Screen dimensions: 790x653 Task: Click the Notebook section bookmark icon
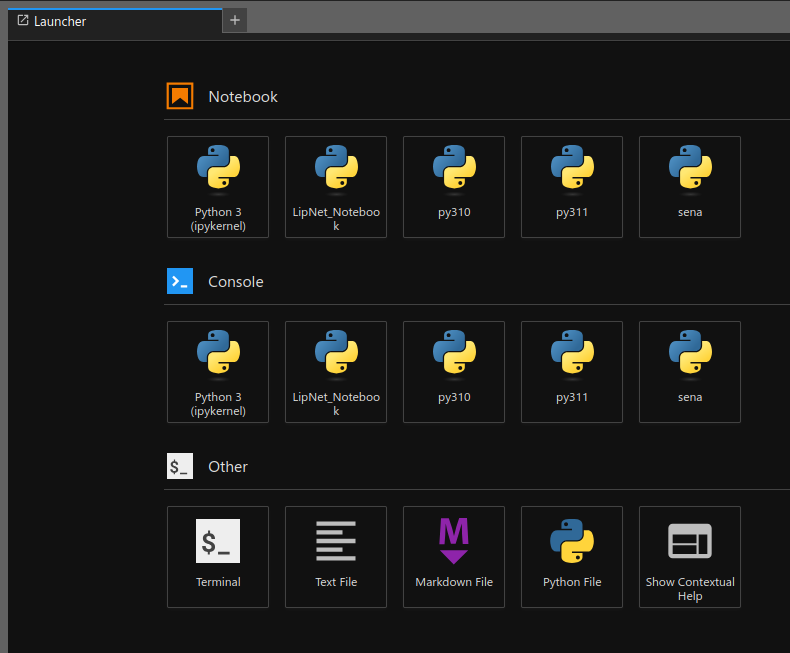pos(180,96)
